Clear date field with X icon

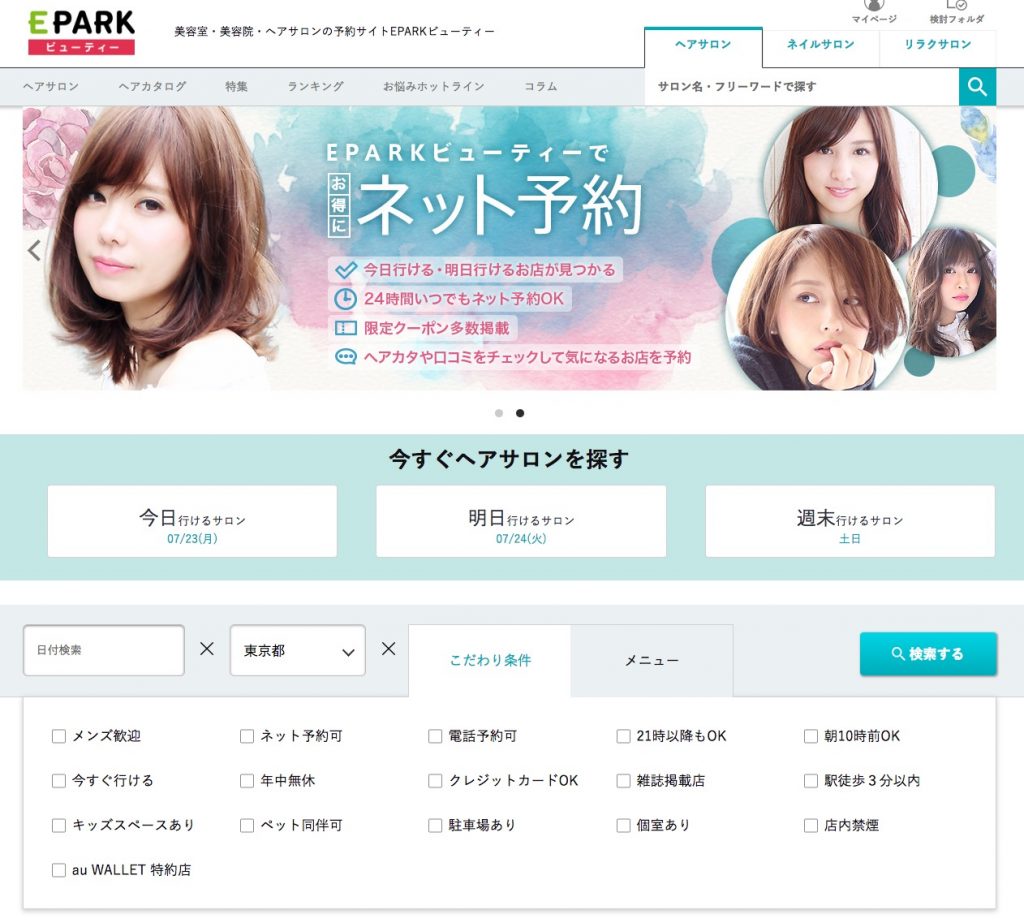(x=207, y=649)
